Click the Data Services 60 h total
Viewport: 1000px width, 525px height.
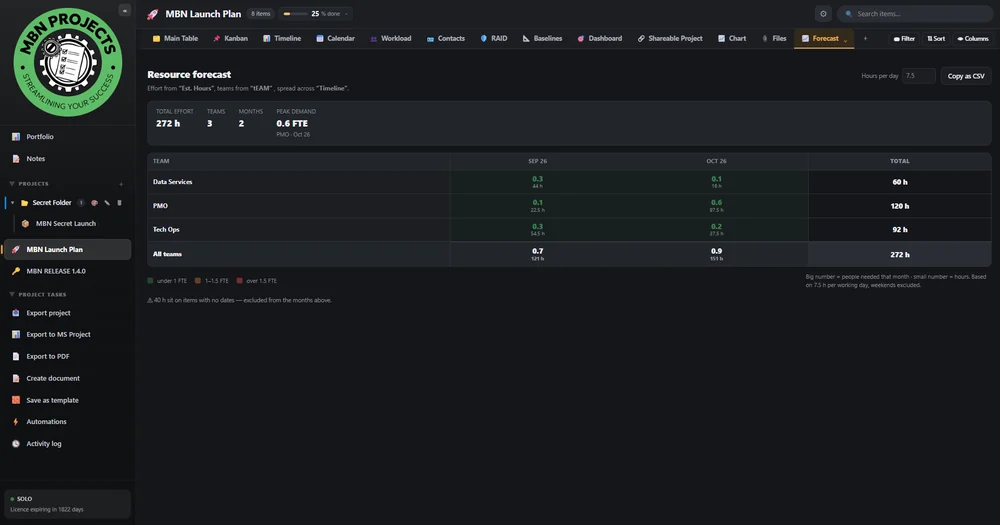899,182
